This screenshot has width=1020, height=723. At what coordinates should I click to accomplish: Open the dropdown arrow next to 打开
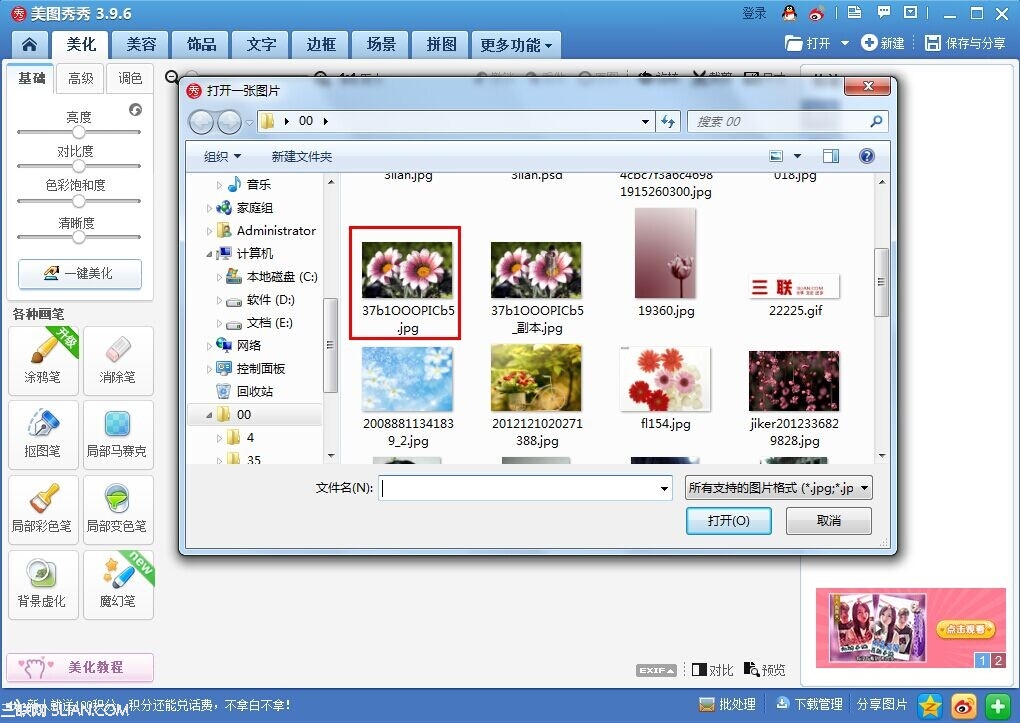pos(845,44)
